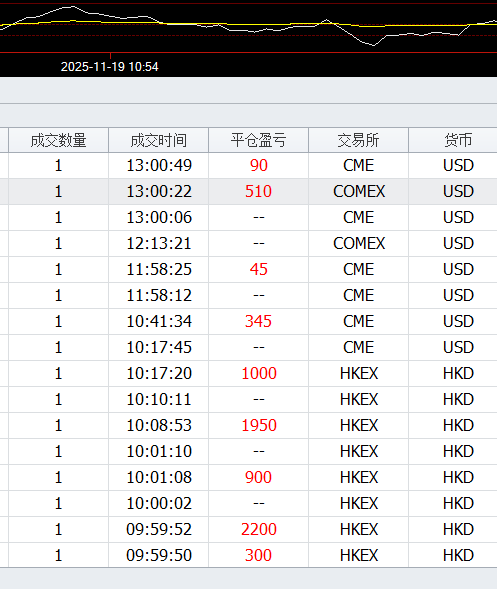Select the trade time 09:59:52 cell
The height and width of the screenshot is (589, 497).
coord(159,529)
